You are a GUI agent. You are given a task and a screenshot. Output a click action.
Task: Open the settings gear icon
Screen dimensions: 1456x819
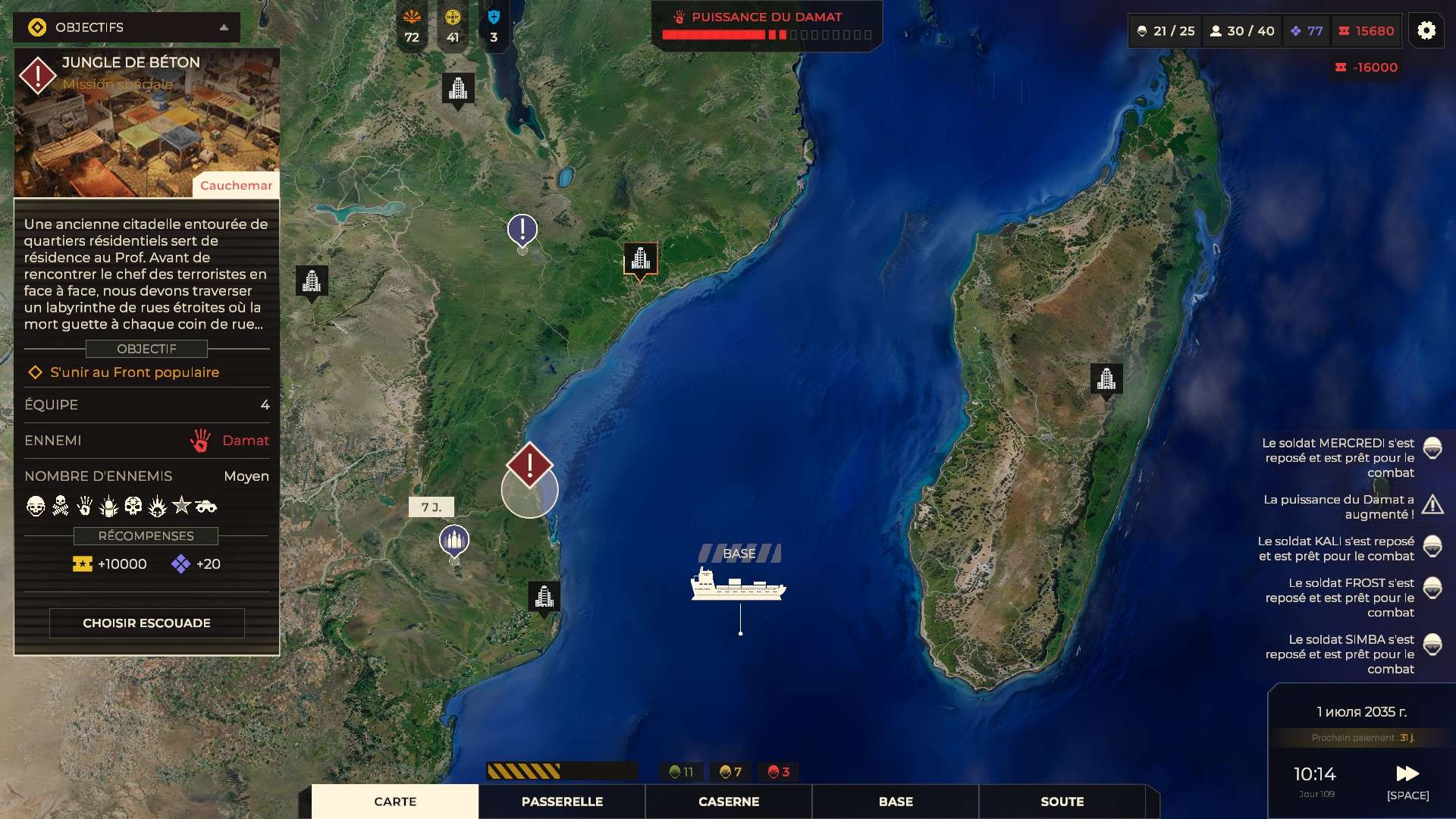coord(1426,30)
